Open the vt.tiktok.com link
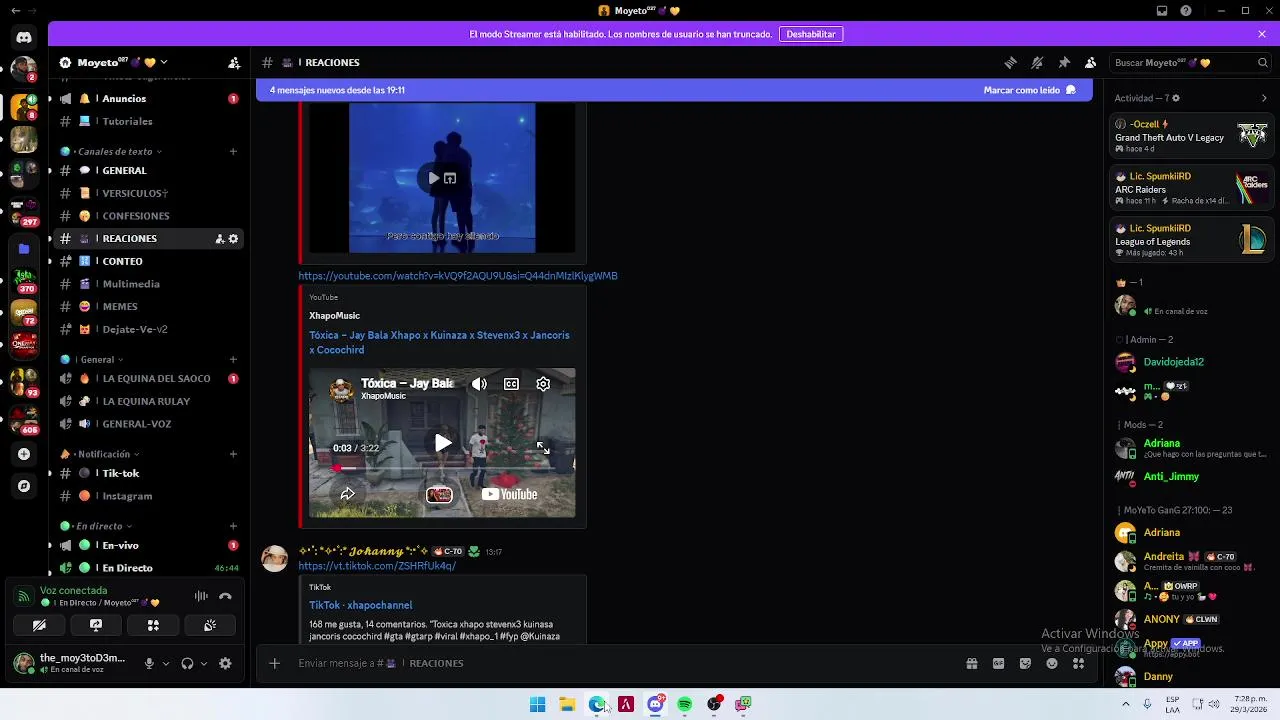The image size is (1280, 720). [x=377, y=566]
